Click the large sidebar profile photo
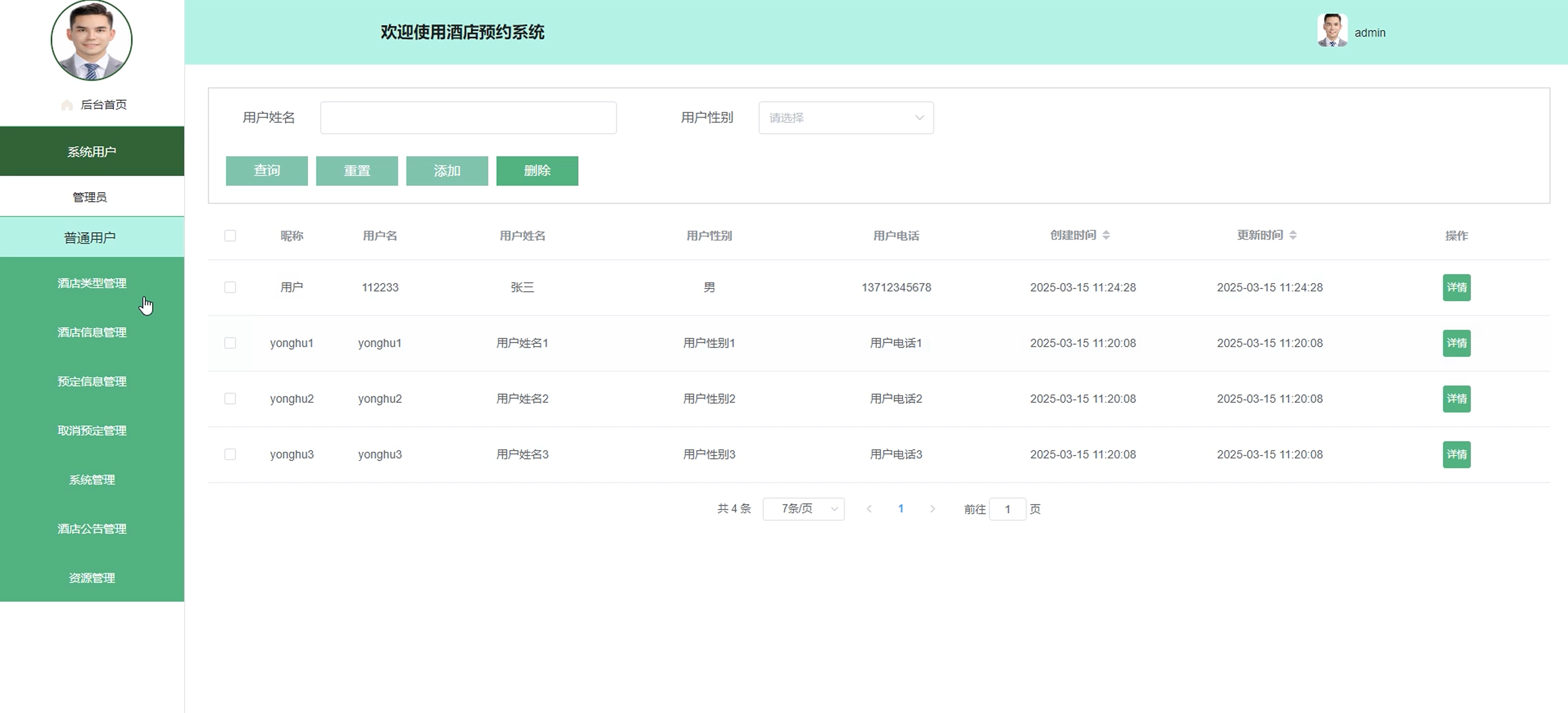 [91, 40]
